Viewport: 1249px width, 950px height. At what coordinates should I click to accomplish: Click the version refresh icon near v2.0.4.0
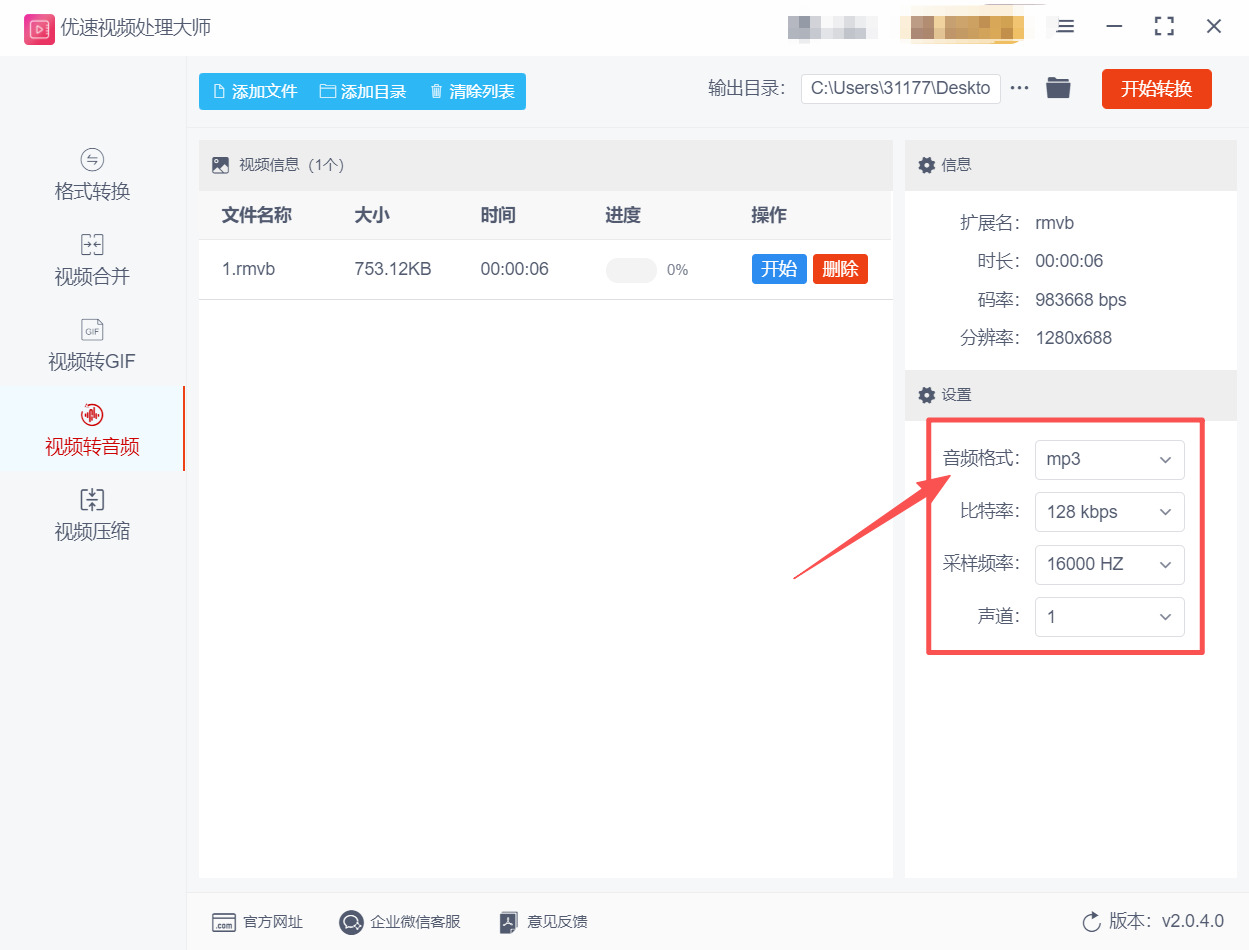[1090, 924]
